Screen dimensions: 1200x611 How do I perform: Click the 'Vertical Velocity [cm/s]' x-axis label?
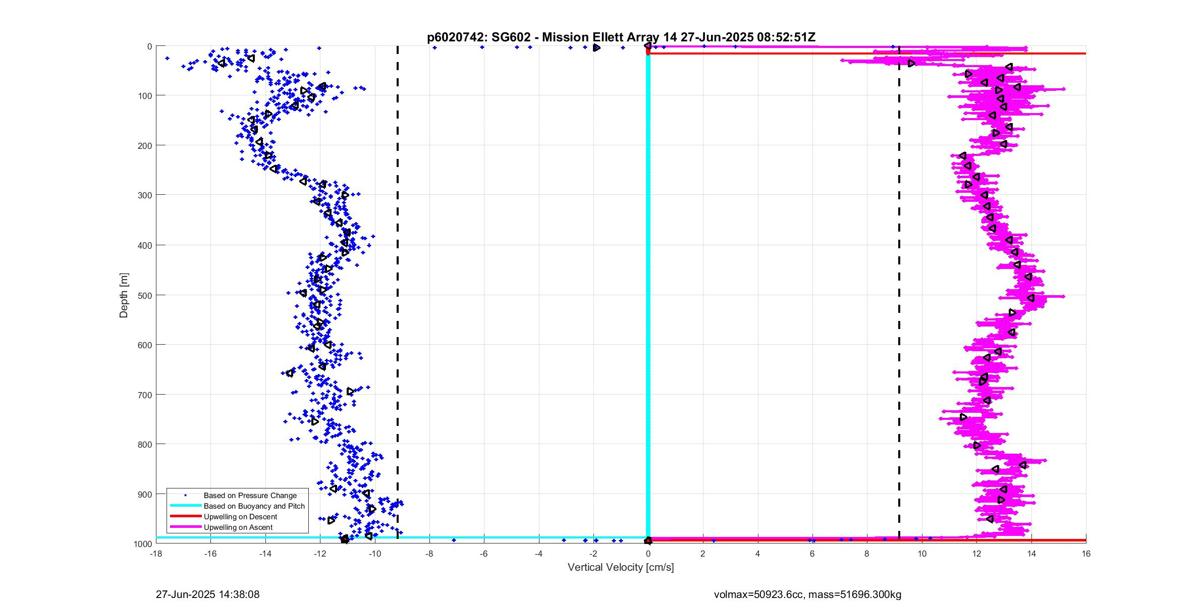click(x=621, y=567)
